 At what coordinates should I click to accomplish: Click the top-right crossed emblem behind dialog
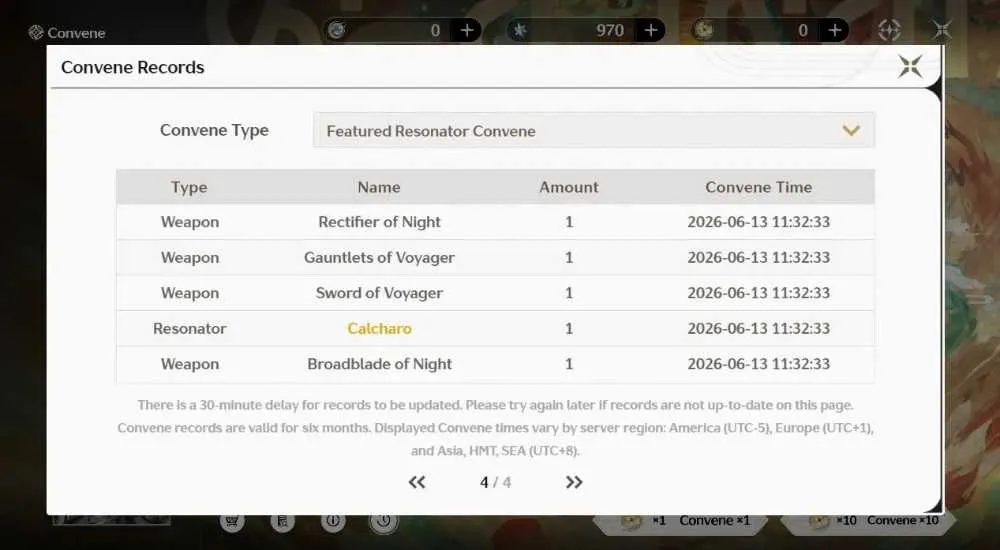coord(941,29)
